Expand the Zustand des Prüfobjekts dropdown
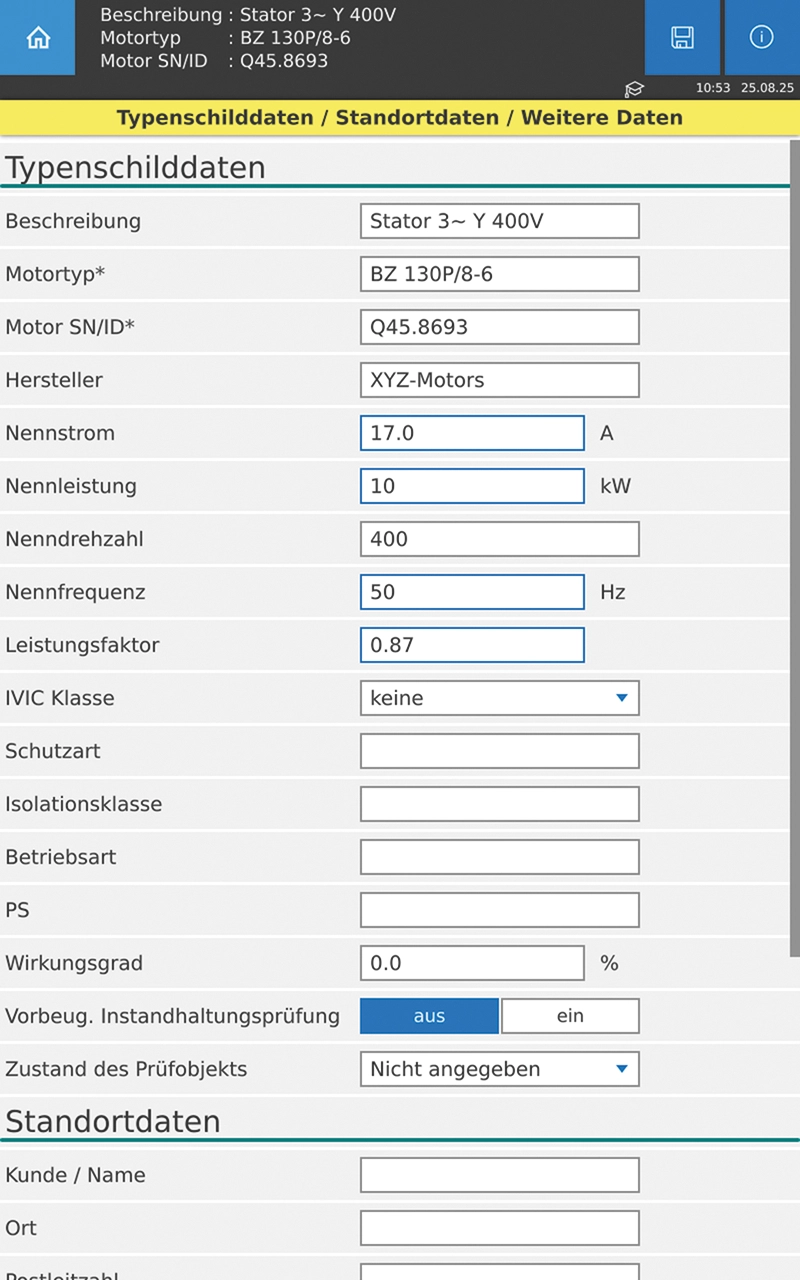 (x=499, y=1069)
